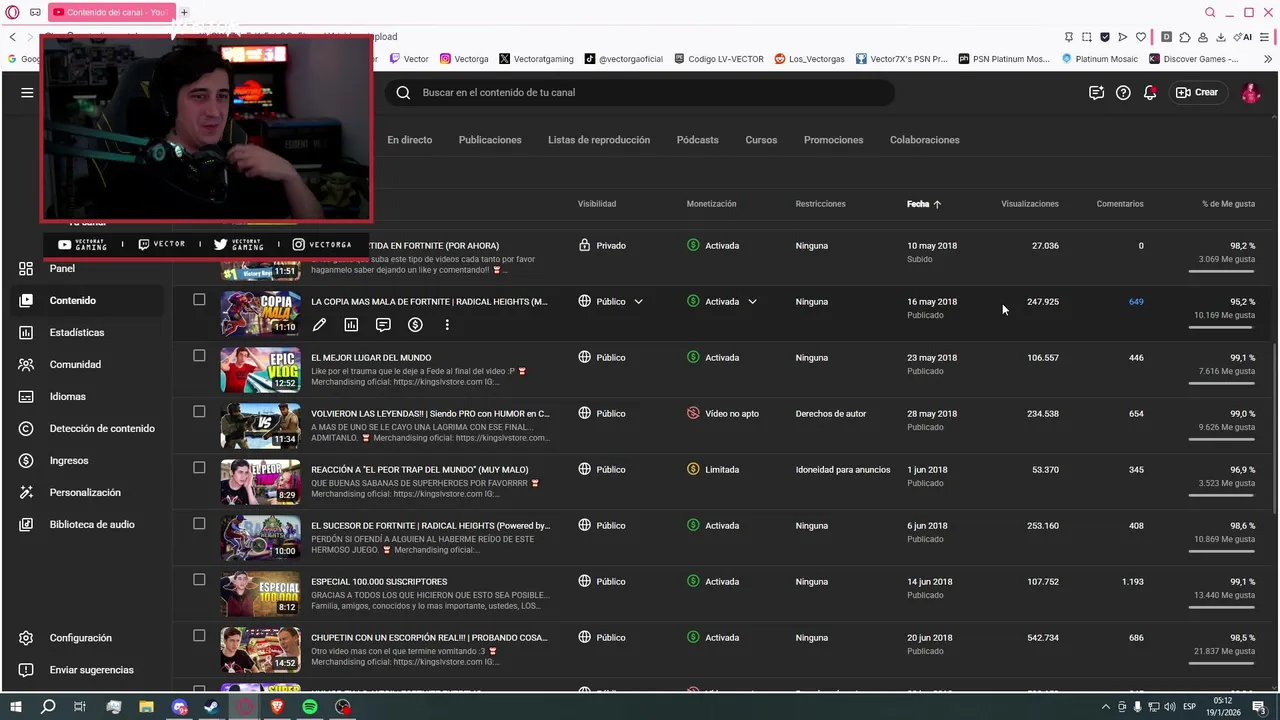Switch to Promociones tab
This screenshot has height=720, width=1280.
(x=833, y=140)
